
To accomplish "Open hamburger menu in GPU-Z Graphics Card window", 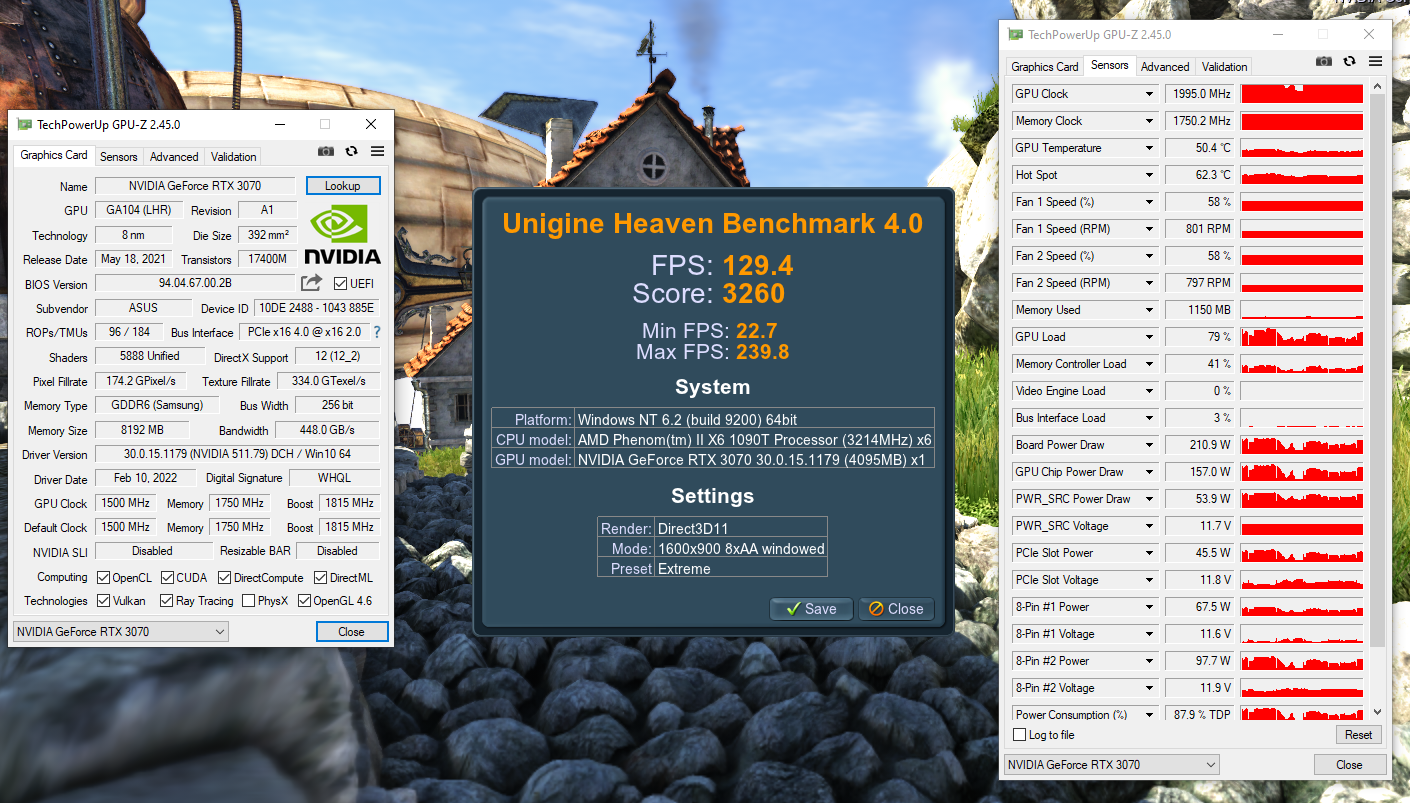I will pos(377,151).
